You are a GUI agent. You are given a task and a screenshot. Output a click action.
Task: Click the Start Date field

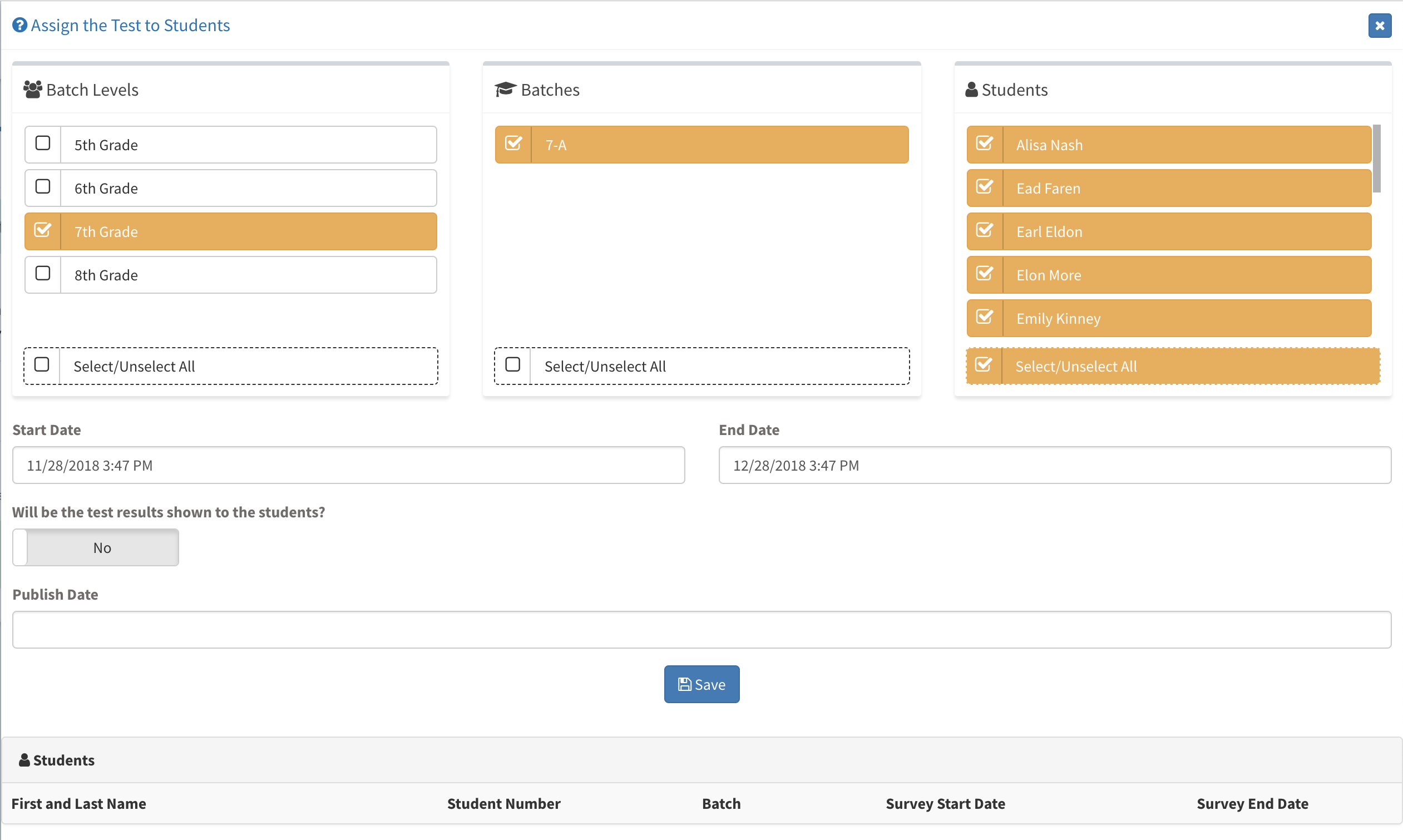pyautogui.click(x=348, y=465)
